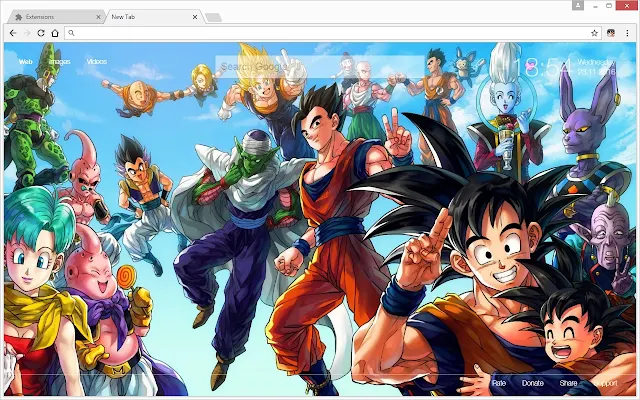Open the Videos search link

(97, 62)
